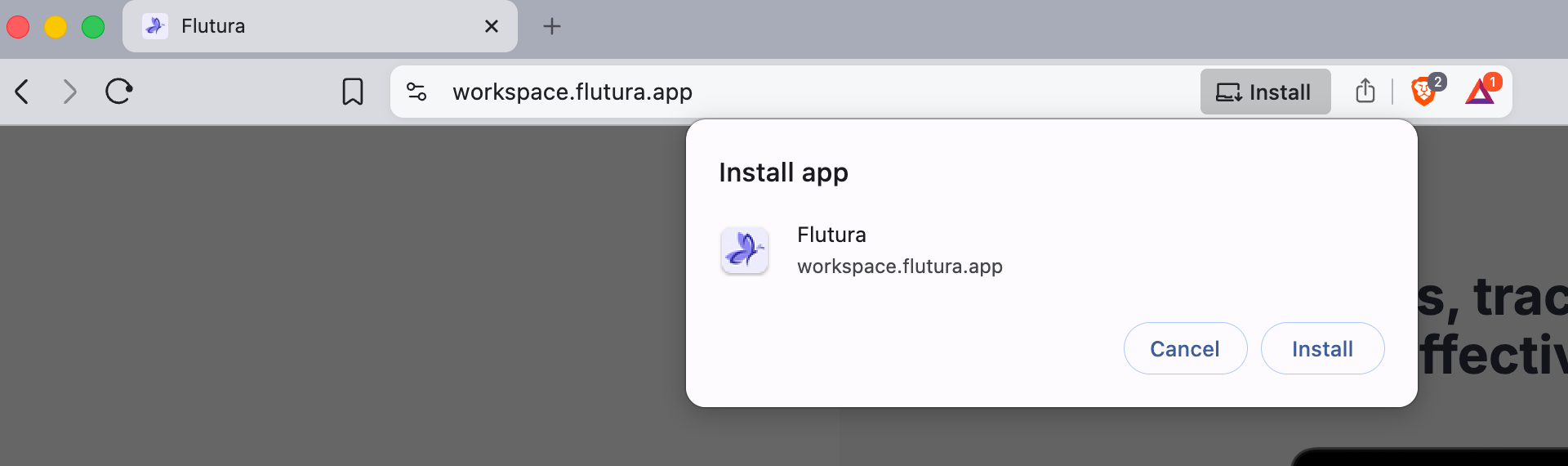
Task: Open Brave Shields lion icon
Action: point(1423,92)
